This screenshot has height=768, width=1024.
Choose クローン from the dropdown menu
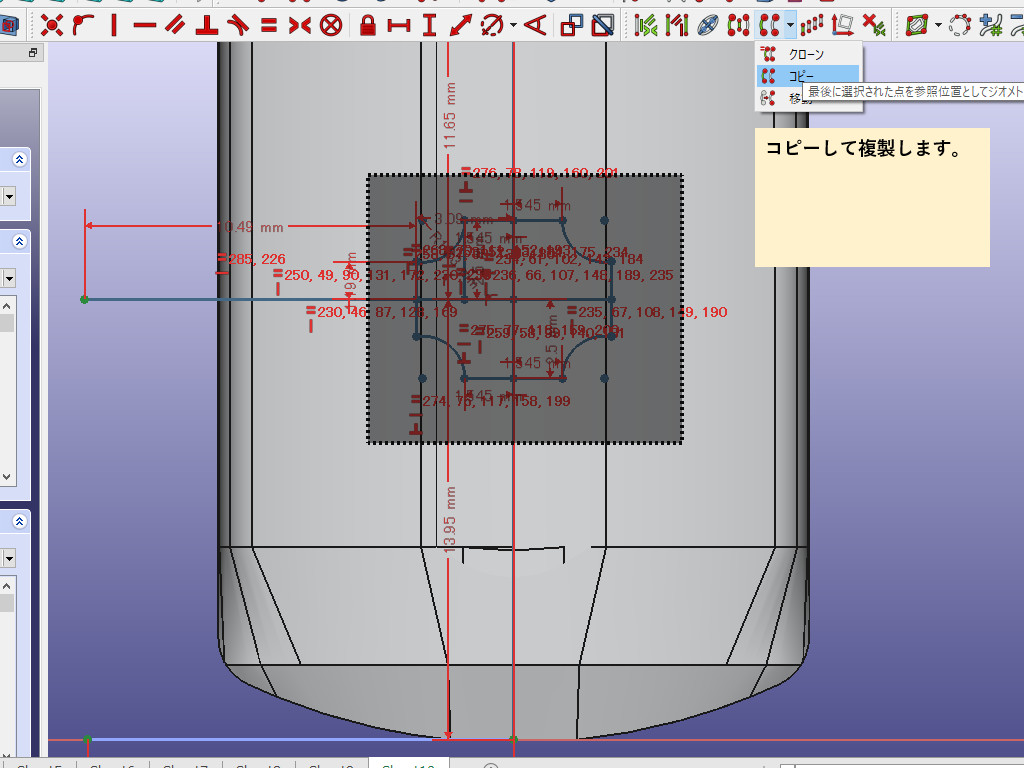pos(806,54)
